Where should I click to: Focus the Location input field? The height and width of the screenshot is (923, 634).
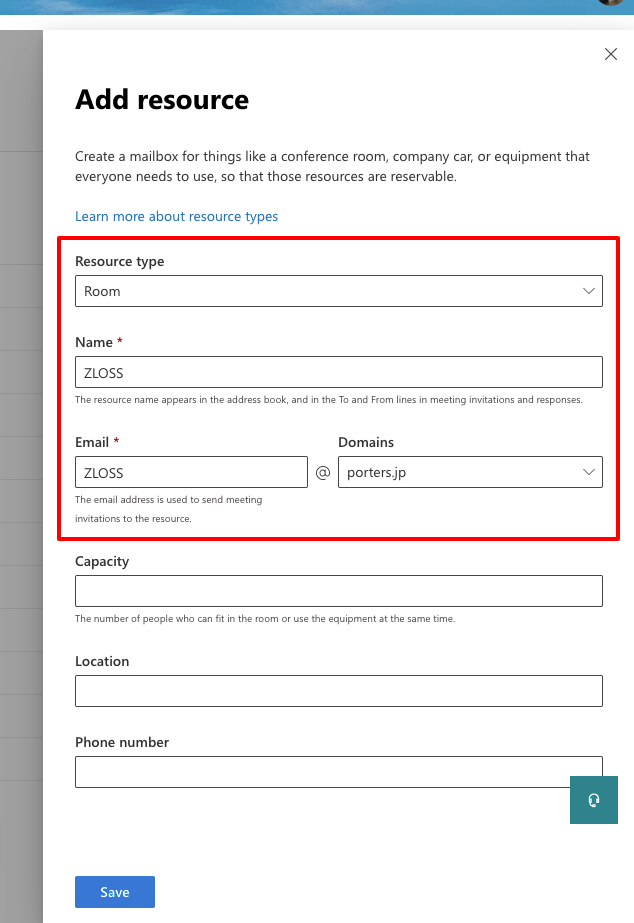coord(338,691)
